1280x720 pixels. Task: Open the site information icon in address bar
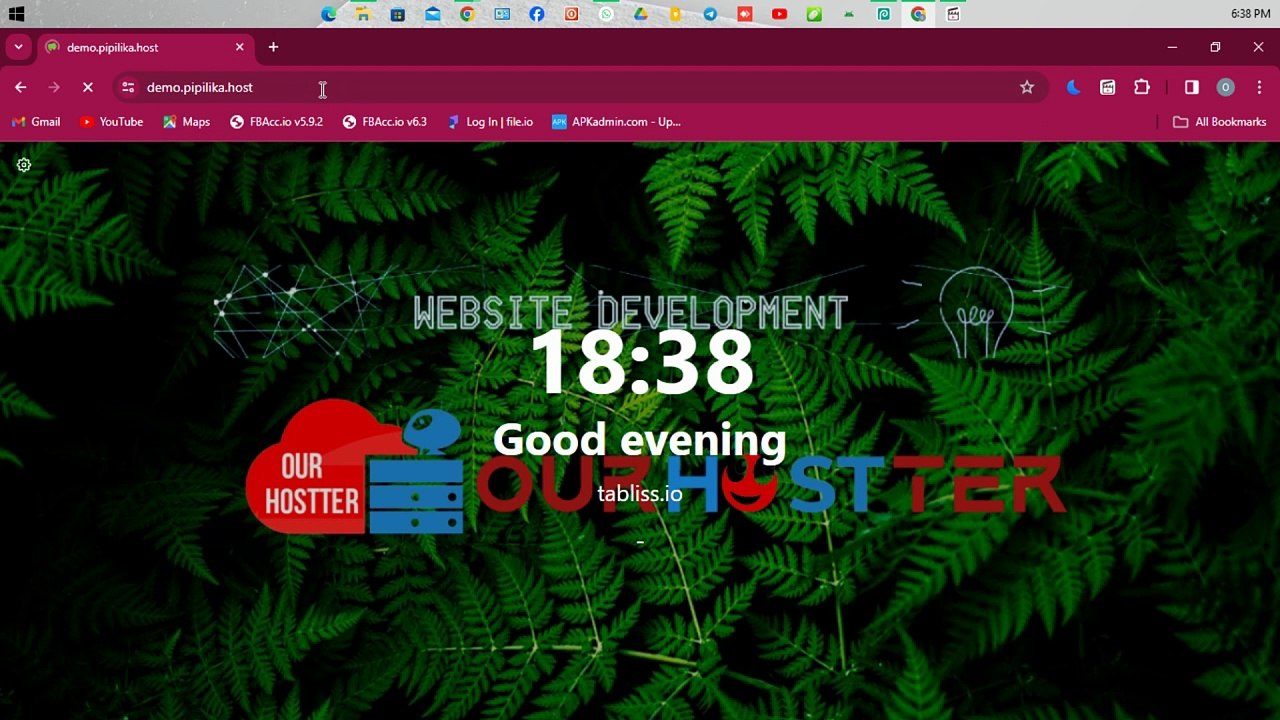tap(128, 87)
